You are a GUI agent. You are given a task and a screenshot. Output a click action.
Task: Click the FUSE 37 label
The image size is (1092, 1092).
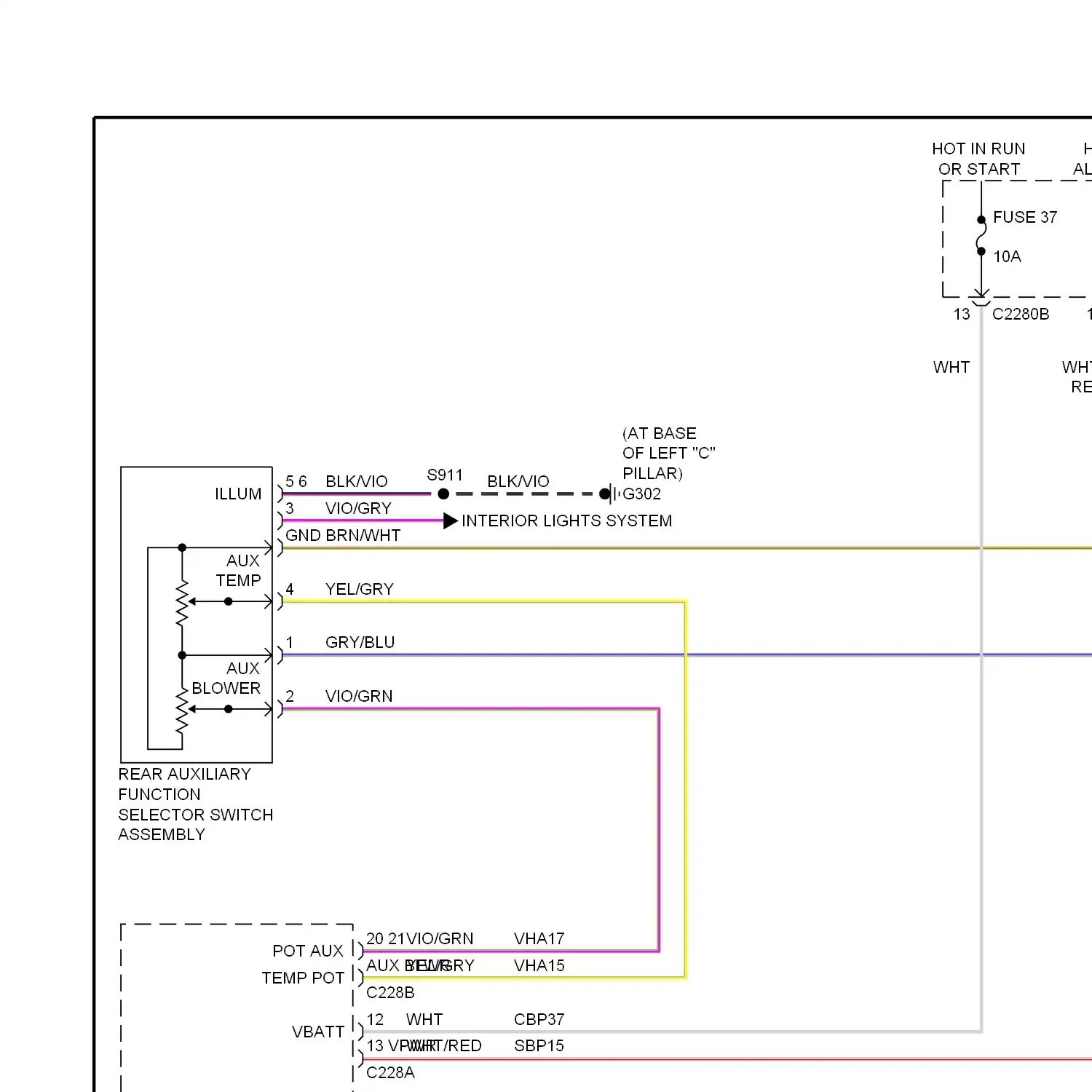click(1024, 217)
